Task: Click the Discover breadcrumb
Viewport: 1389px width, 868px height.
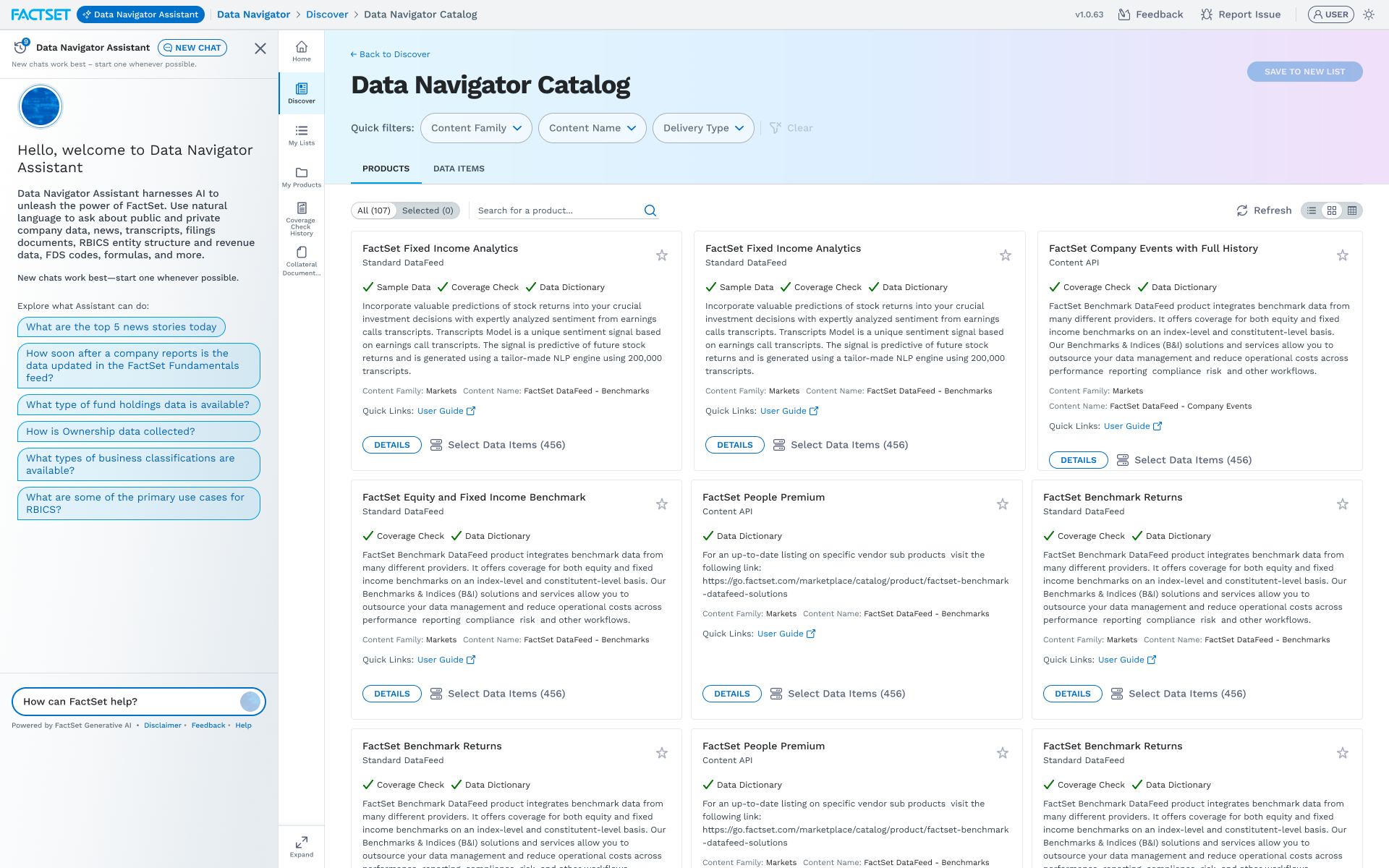Action: pos(327,14)
